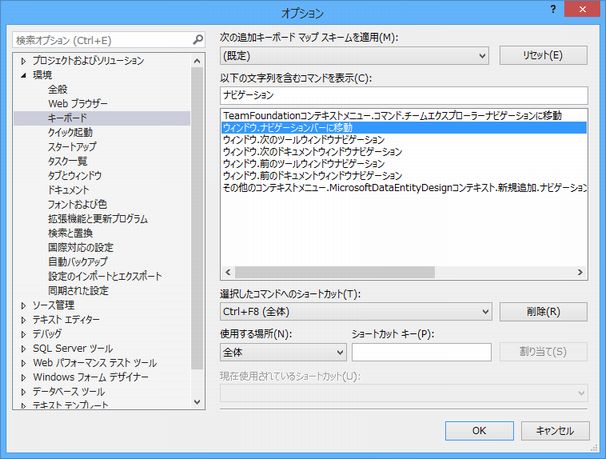The width and height of the screenshot is (606, 459).
Task: Collapse the 環境 tree node
Action: pos(24,75)
